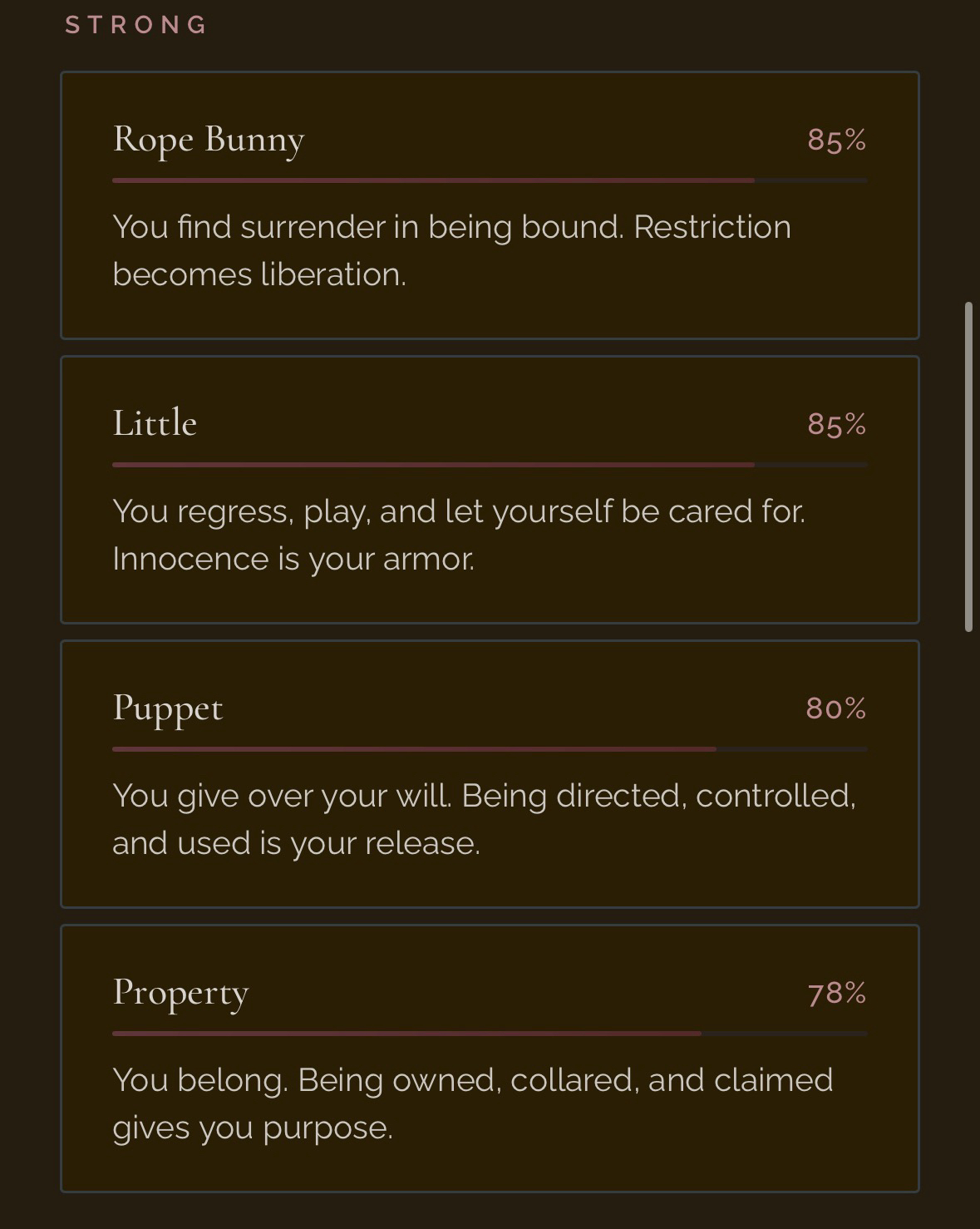Select the 'You give over your will' description
Viewport: 980px width, 1229px height.
(x=484, y=819)
